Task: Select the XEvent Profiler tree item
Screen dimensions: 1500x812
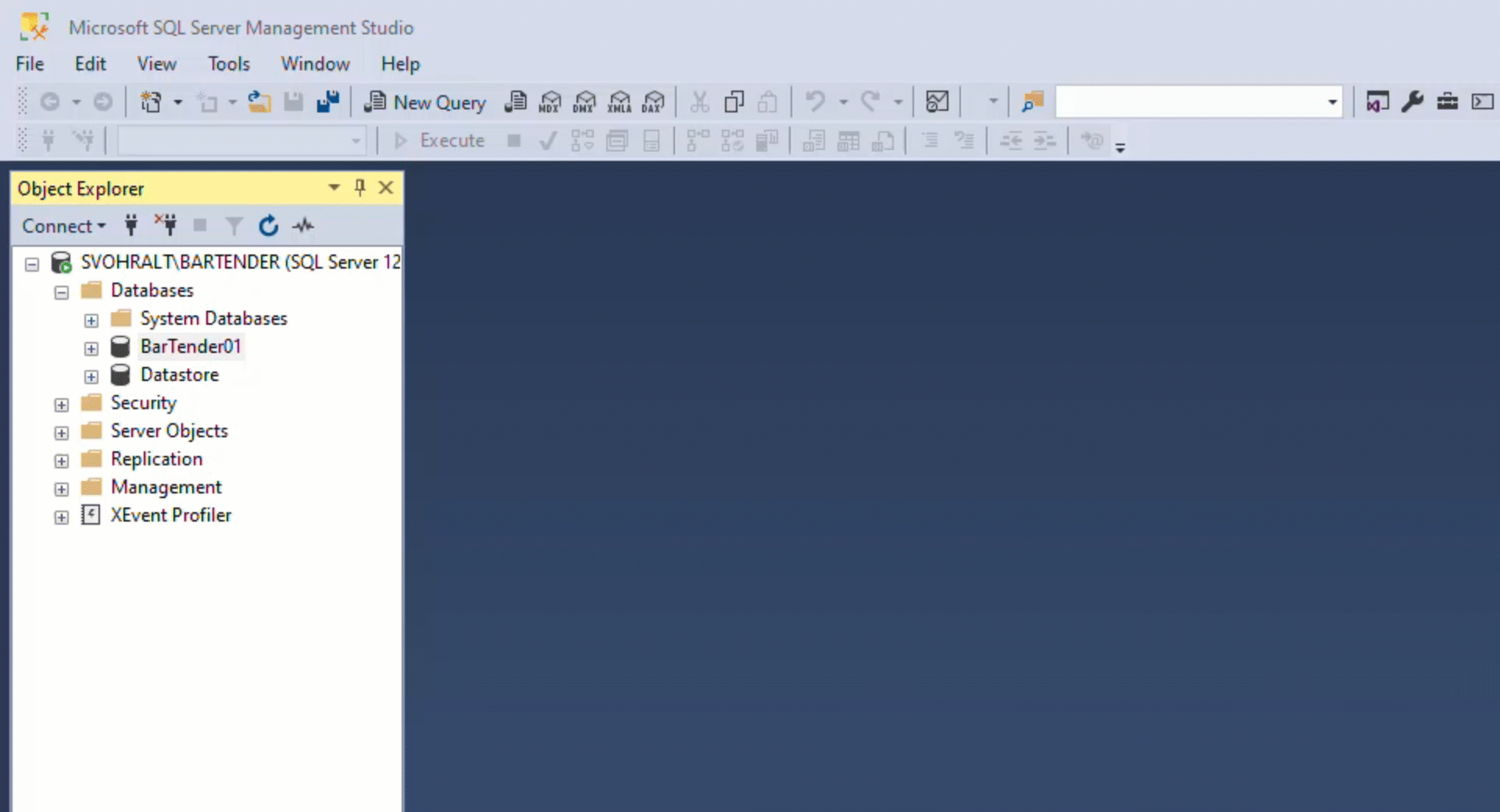Action: pyautogui.click(x=170, y=515)
